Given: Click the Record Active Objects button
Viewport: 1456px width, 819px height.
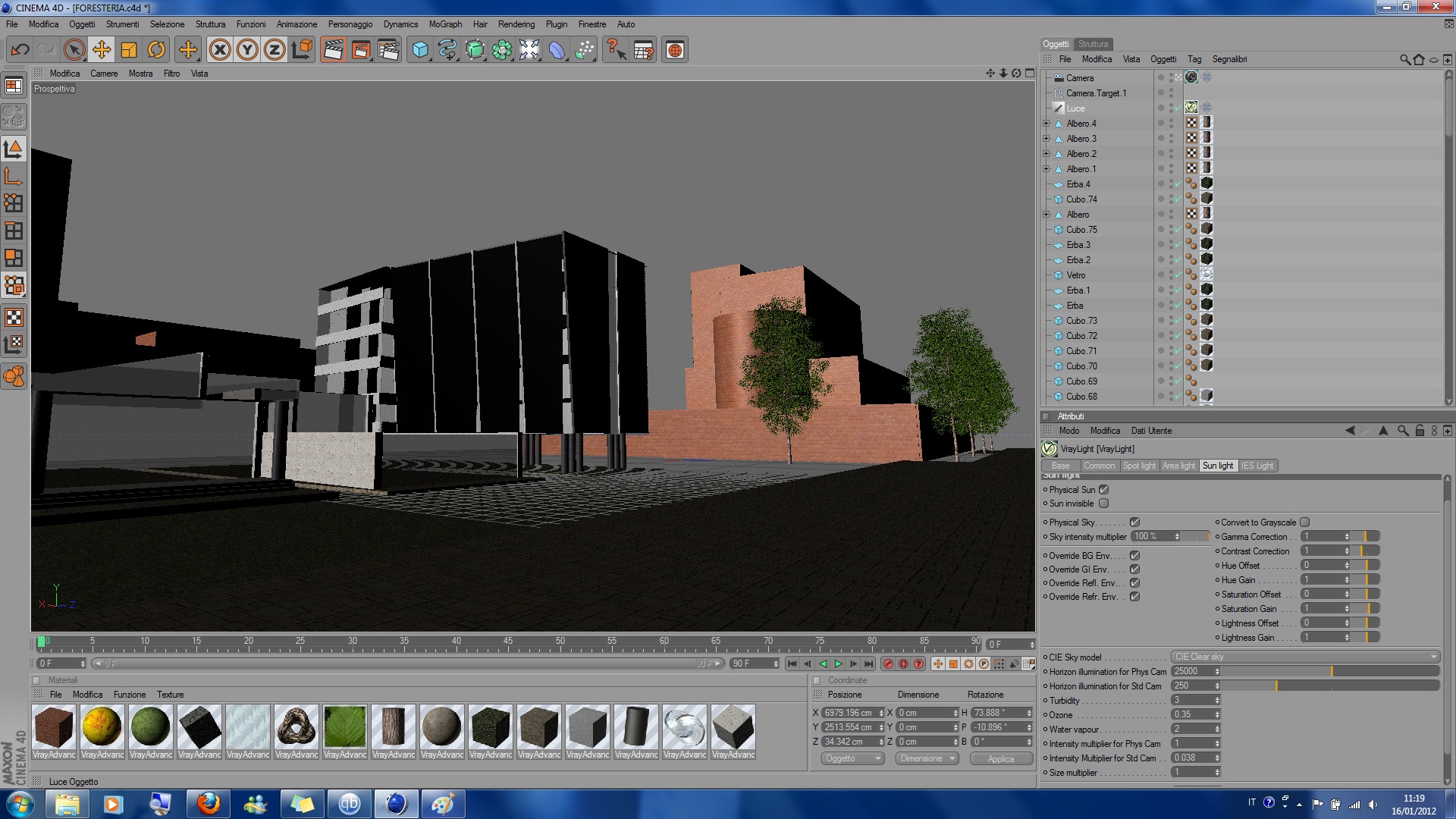Looking at the screenshot, I should tap(888, 664).
